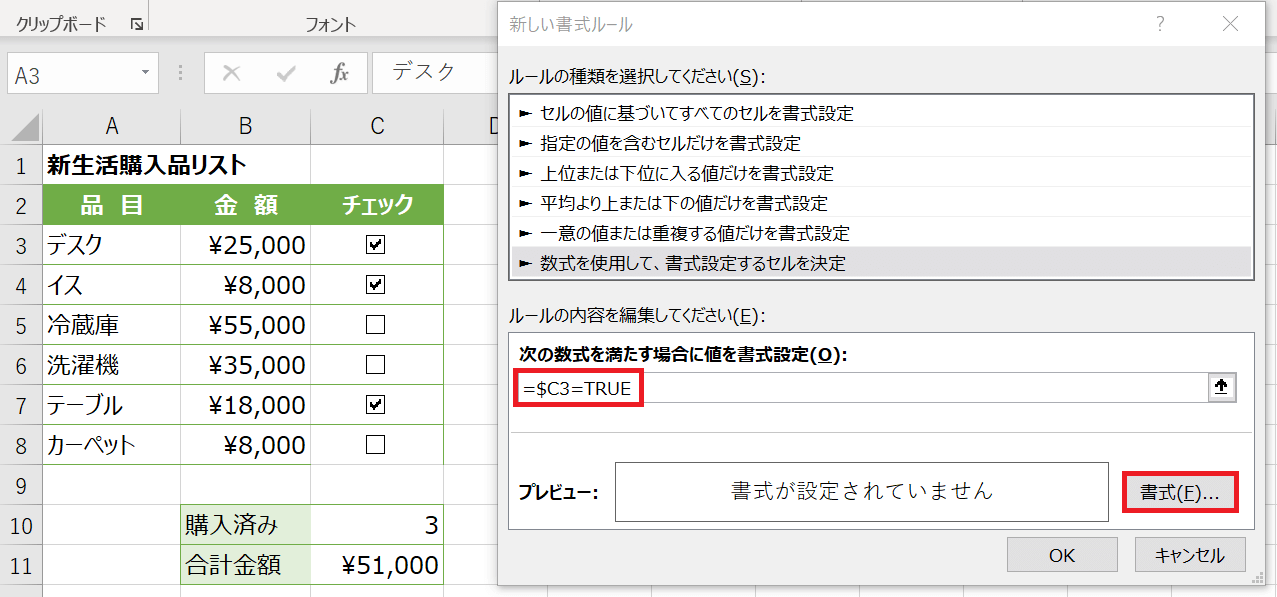The height and width of the screenshot is (597, 1277).
Task: Open the Name Box dropdown arrow
Action: (146, 74)
